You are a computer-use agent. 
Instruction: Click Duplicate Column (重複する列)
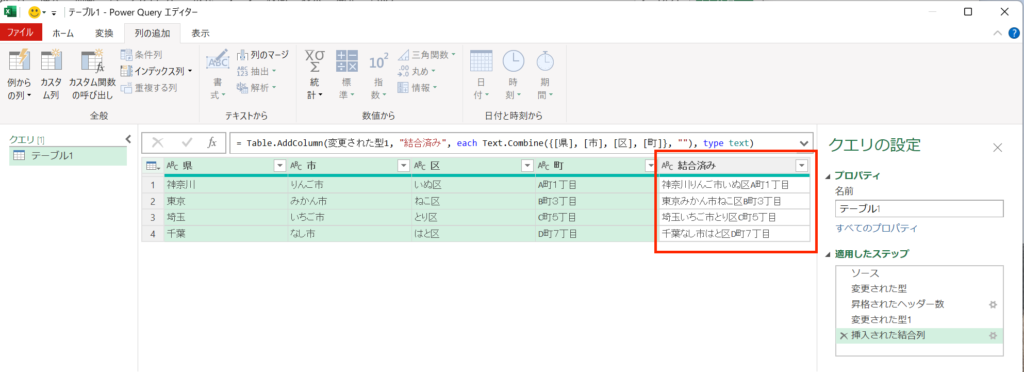[149, 87]
